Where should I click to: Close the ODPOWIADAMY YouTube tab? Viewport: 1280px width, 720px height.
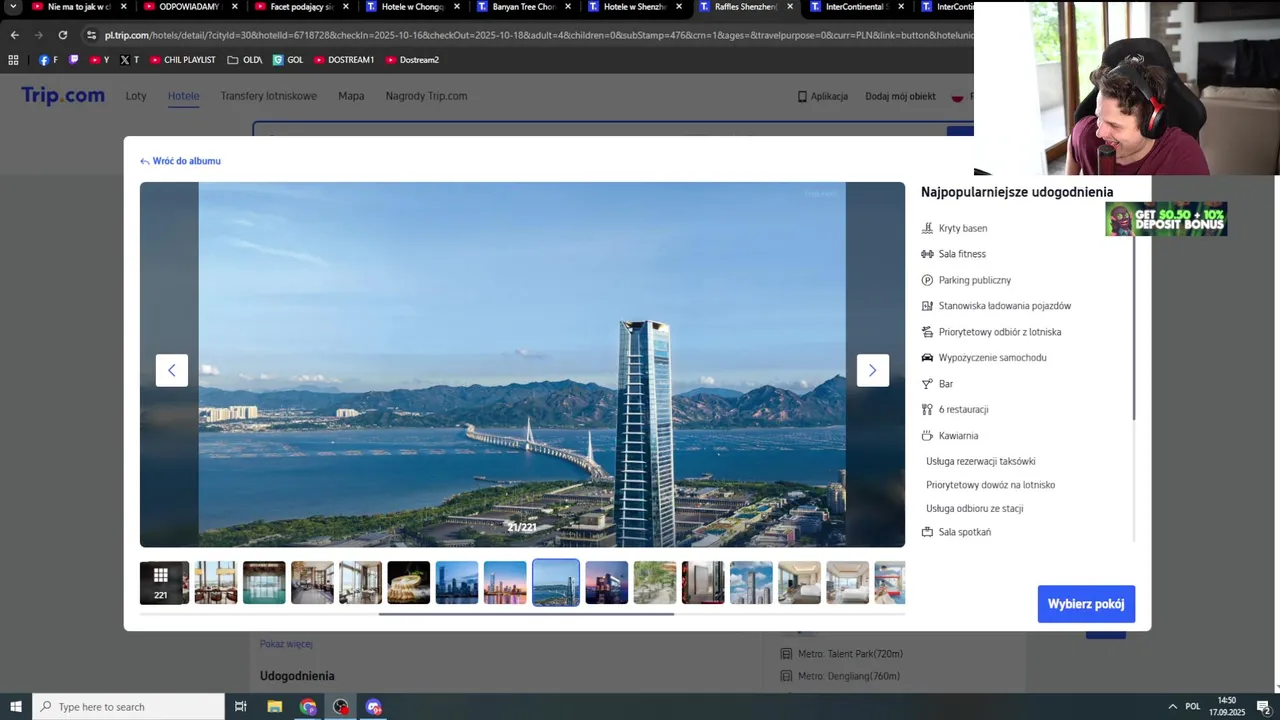(x=235, y=7)
